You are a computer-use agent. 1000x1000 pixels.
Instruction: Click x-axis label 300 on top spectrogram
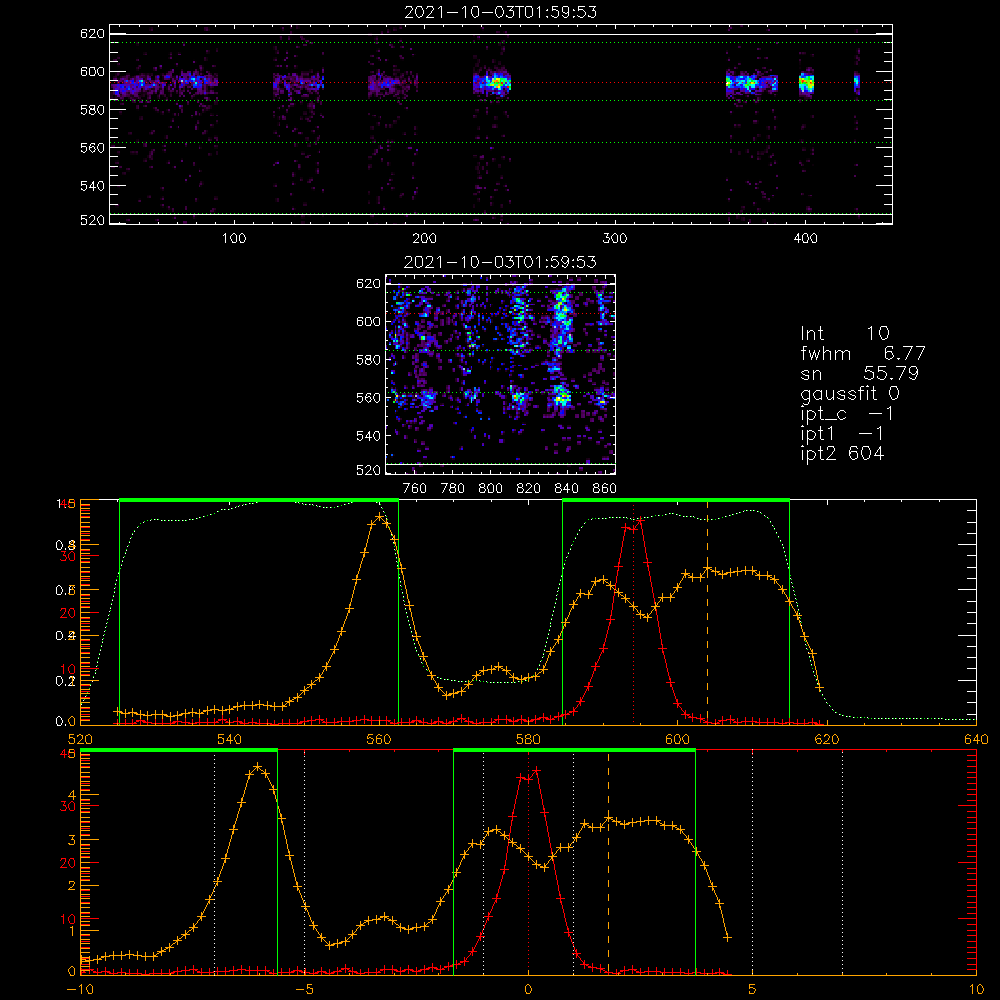click(615, 239)
